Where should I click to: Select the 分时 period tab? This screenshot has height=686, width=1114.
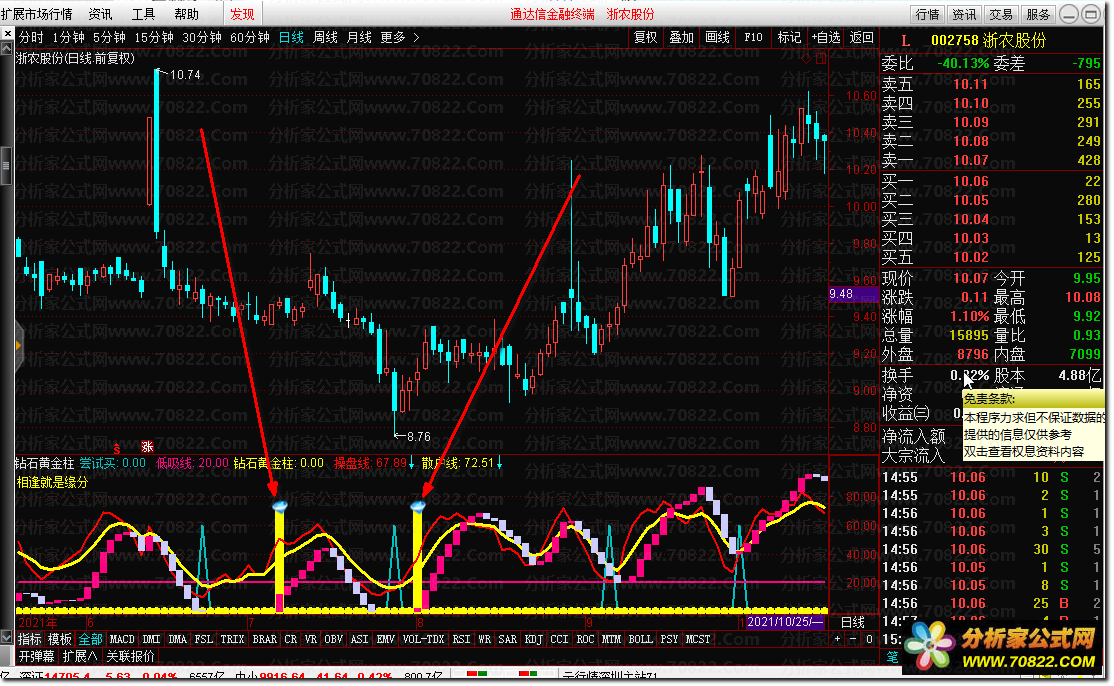click(x=31, y=38)
